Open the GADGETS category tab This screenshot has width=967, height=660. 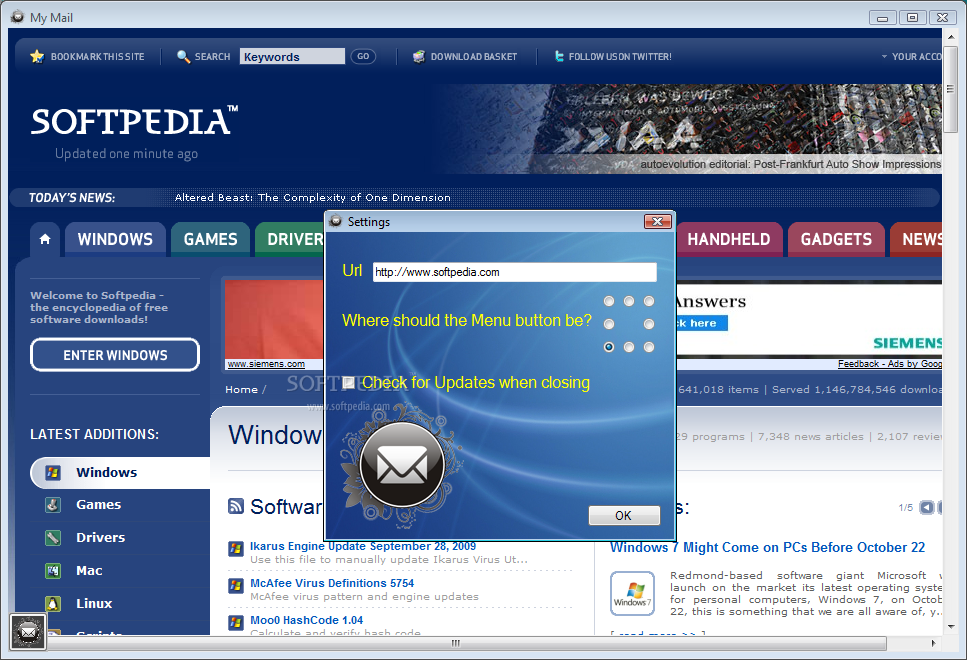(x=836, y=239)
